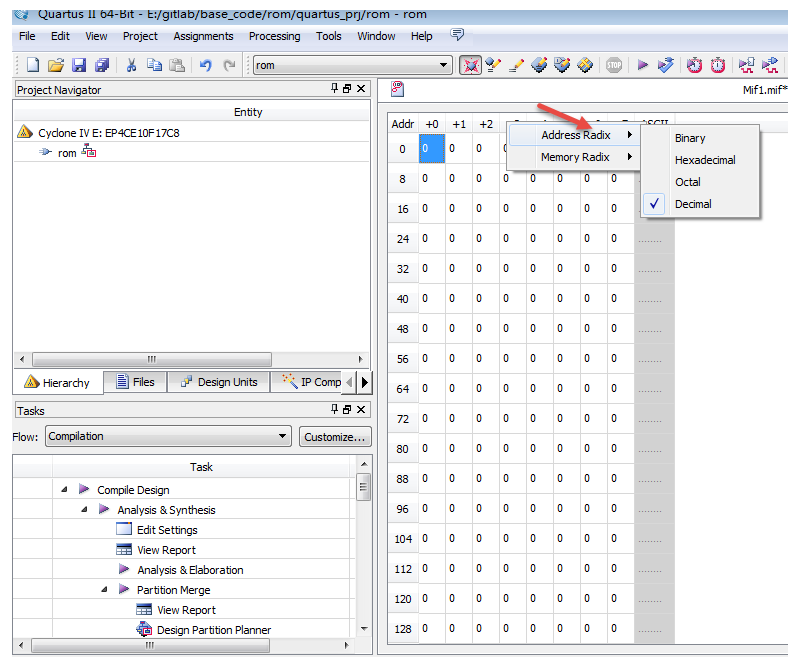Close the Tasks panel
The image size is (800, 668).
(x=361, y=409)
